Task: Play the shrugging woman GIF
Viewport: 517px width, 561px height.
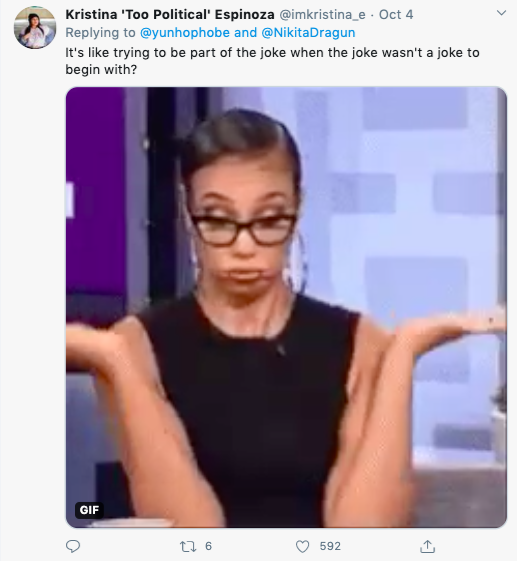Action: pyautogui.click(x=286, y=307)
